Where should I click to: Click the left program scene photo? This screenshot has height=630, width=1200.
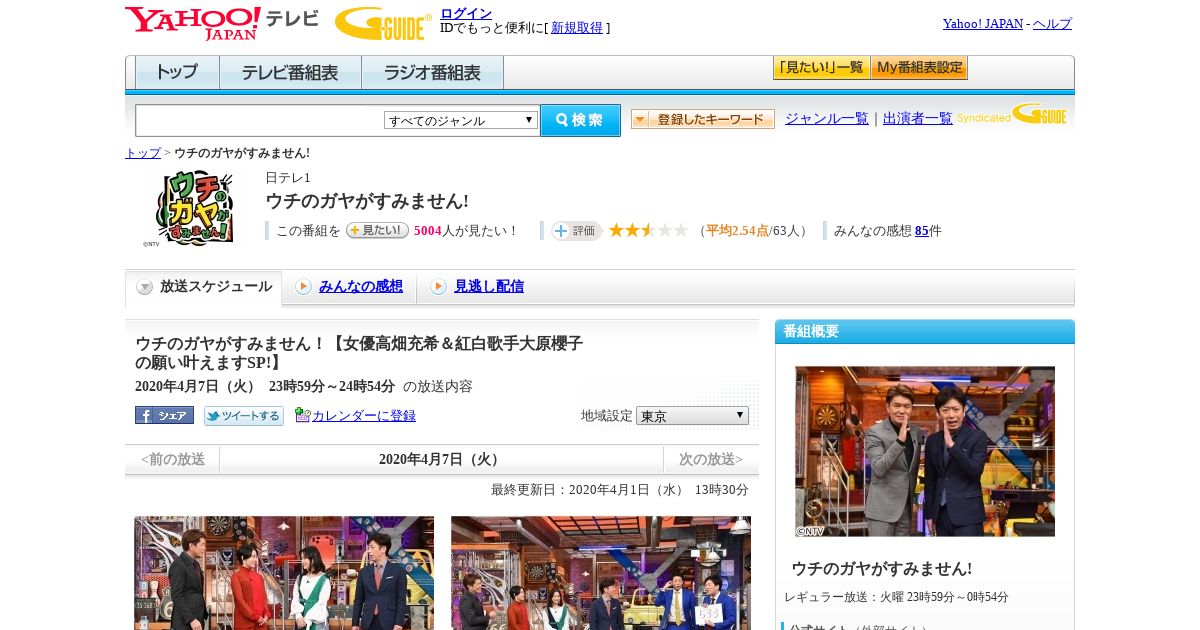[284, 572]
